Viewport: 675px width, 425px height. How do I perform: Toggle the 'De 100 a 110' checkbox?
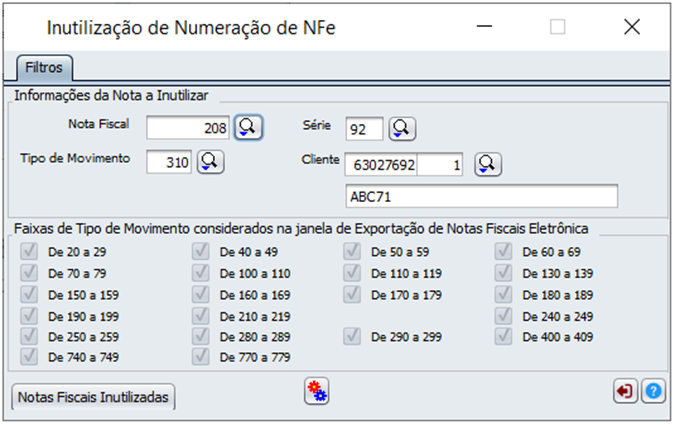(x=199, y=273)
